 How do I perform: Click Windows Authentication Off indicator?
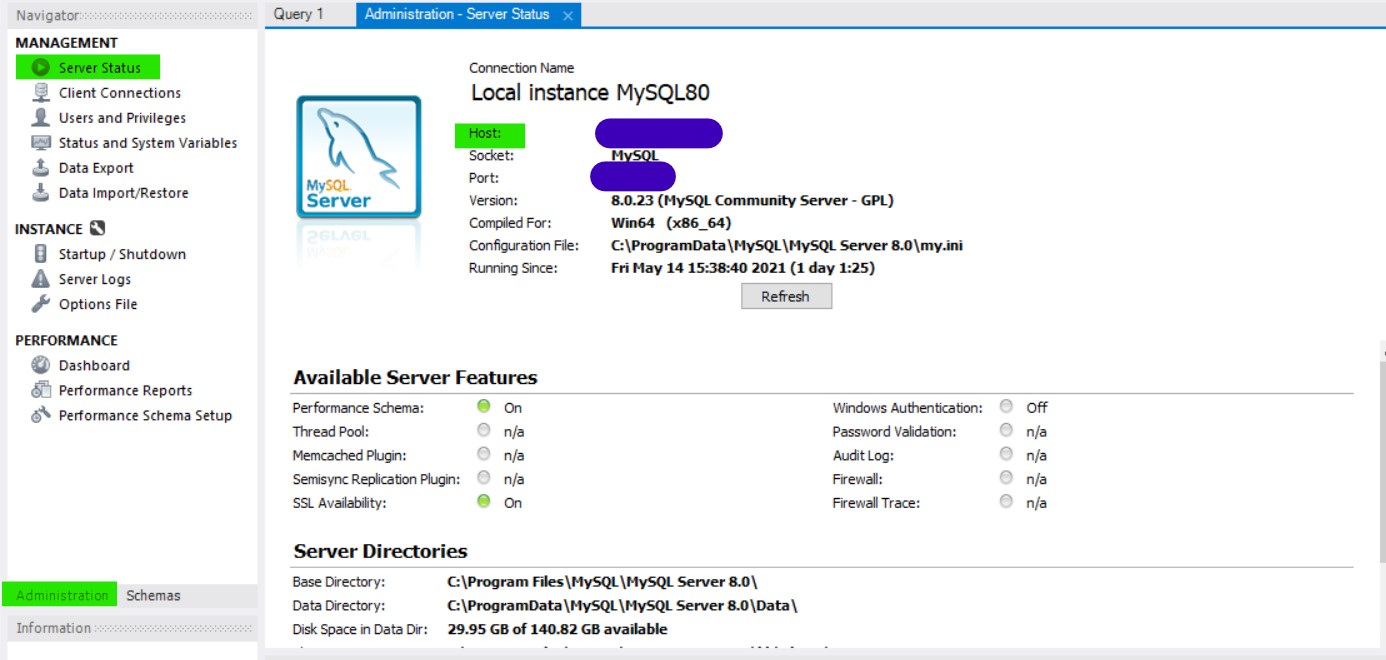(1006, 407)
